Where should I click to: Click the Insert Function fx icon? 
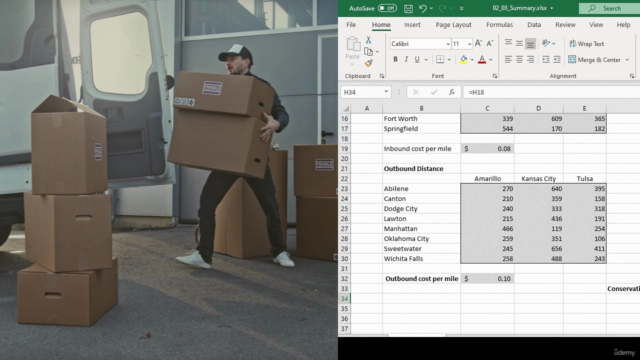pyautogui.click(x=451, y=92)
